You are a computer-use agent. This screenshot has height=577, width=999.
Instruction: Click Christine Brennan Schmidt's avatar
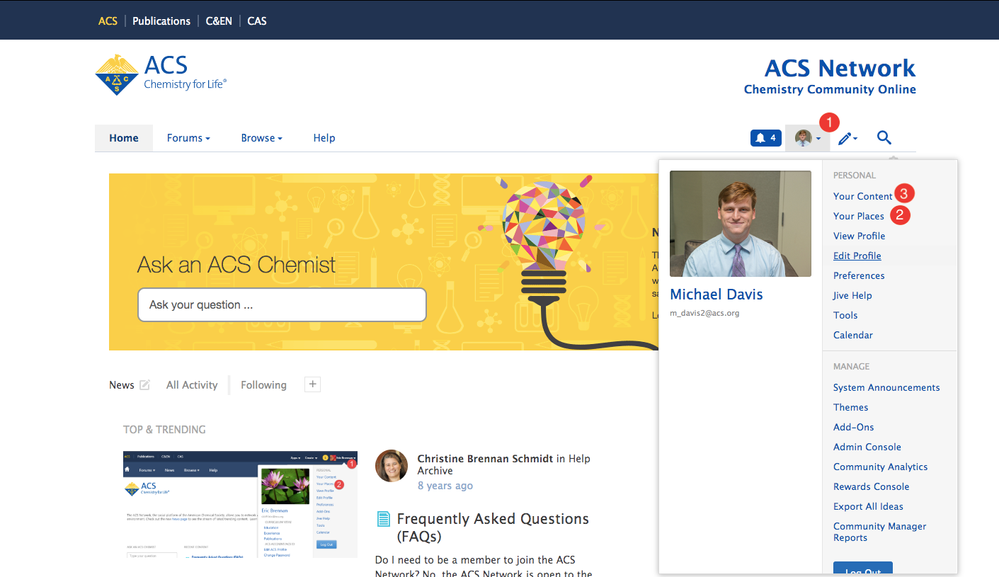tap(391, 466)
